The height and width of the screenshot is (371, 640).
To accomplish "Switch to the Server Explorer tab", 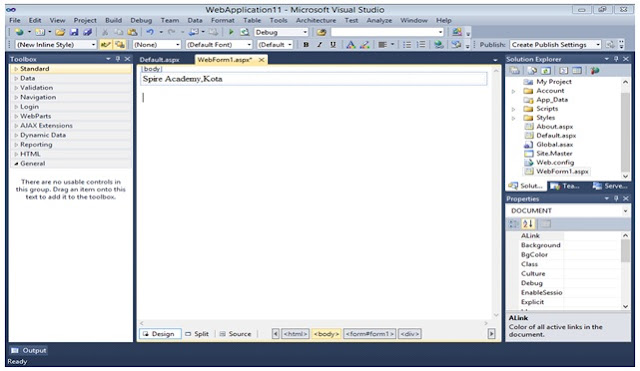I will (610, 186).
